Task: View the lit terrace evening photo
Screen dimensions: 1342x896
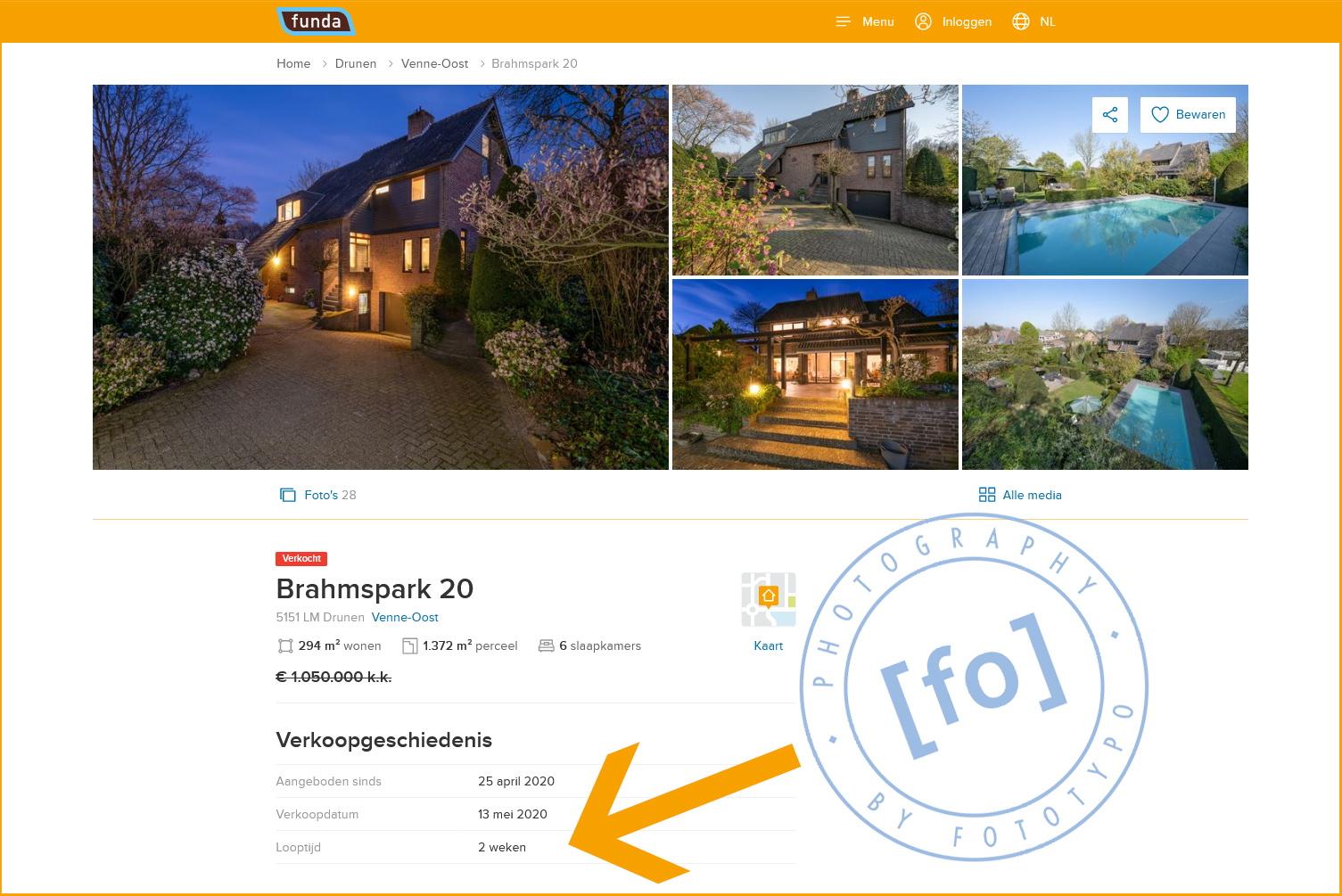Action: tap(815, 374)
